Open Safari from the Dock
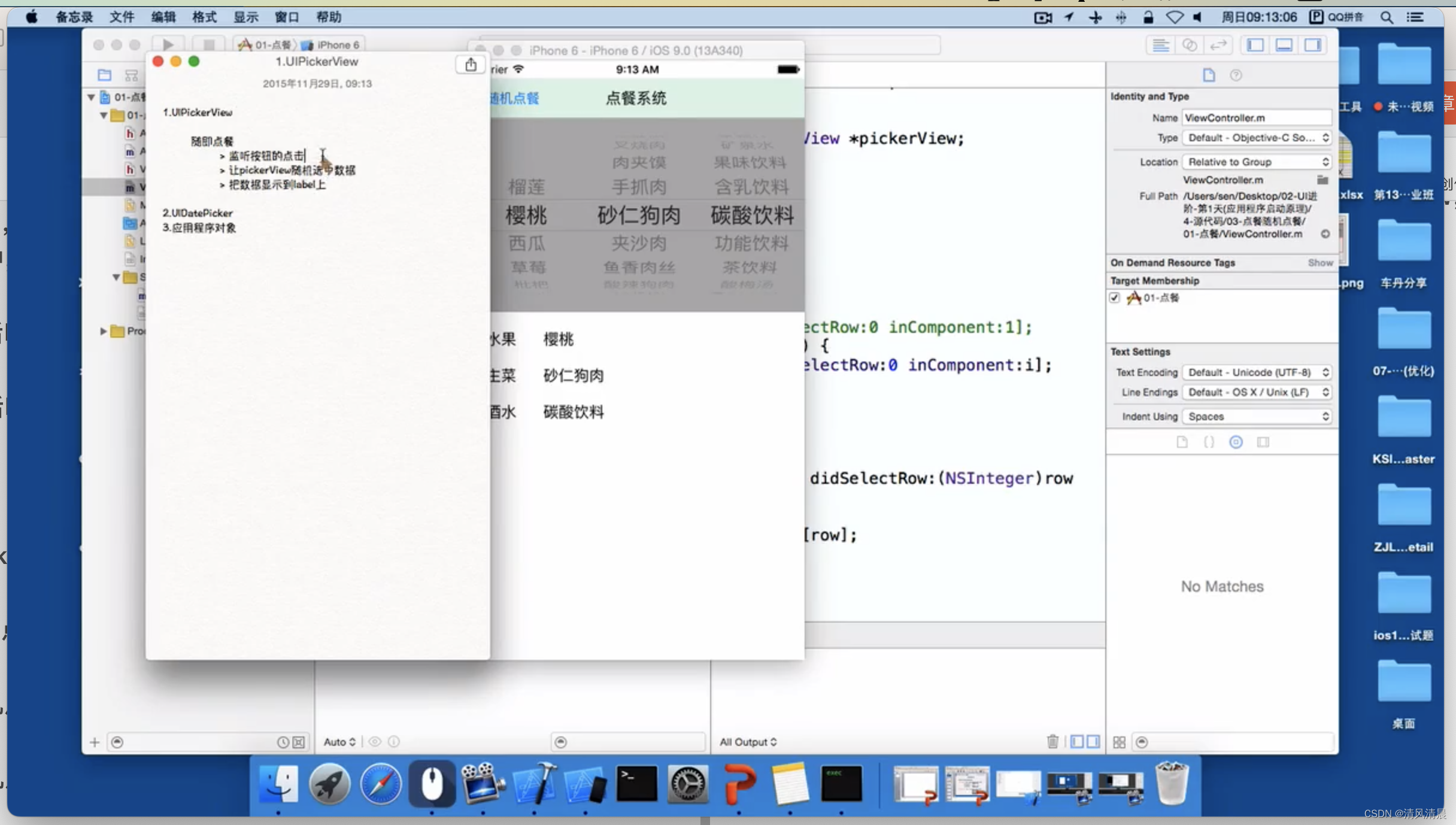1456x825 pixels. point(381,784)
